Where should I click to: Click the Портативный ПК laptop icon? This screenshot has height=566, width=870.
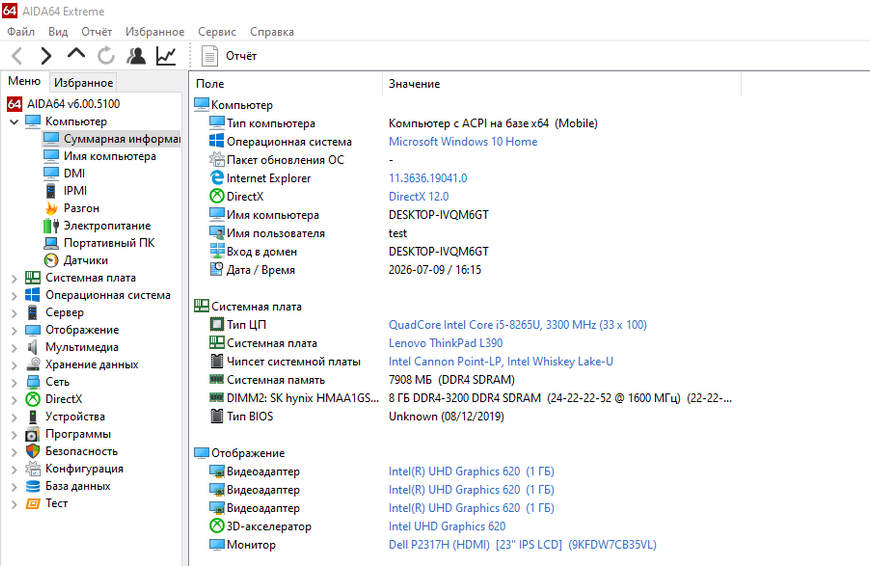[x=51, y=243]
